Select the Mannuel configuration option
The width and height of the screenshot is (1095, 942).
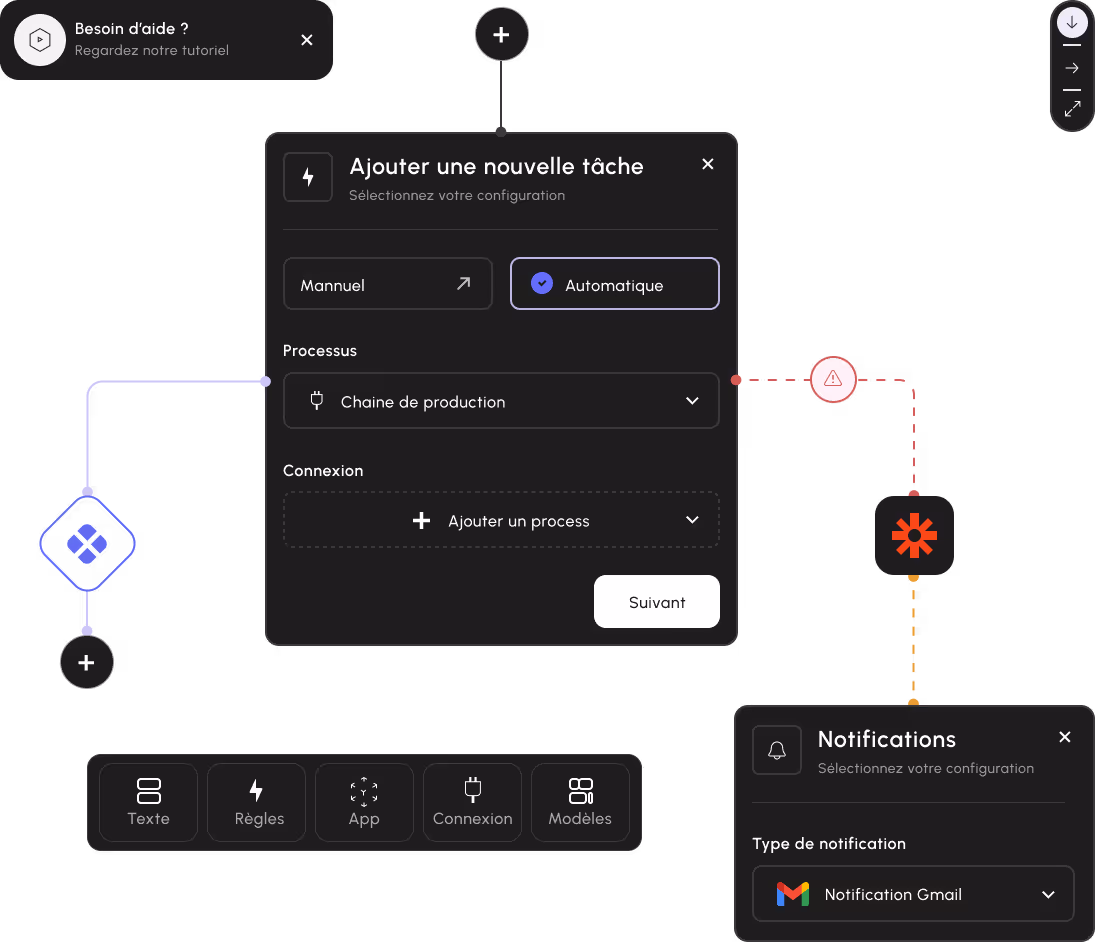[387, 283]
